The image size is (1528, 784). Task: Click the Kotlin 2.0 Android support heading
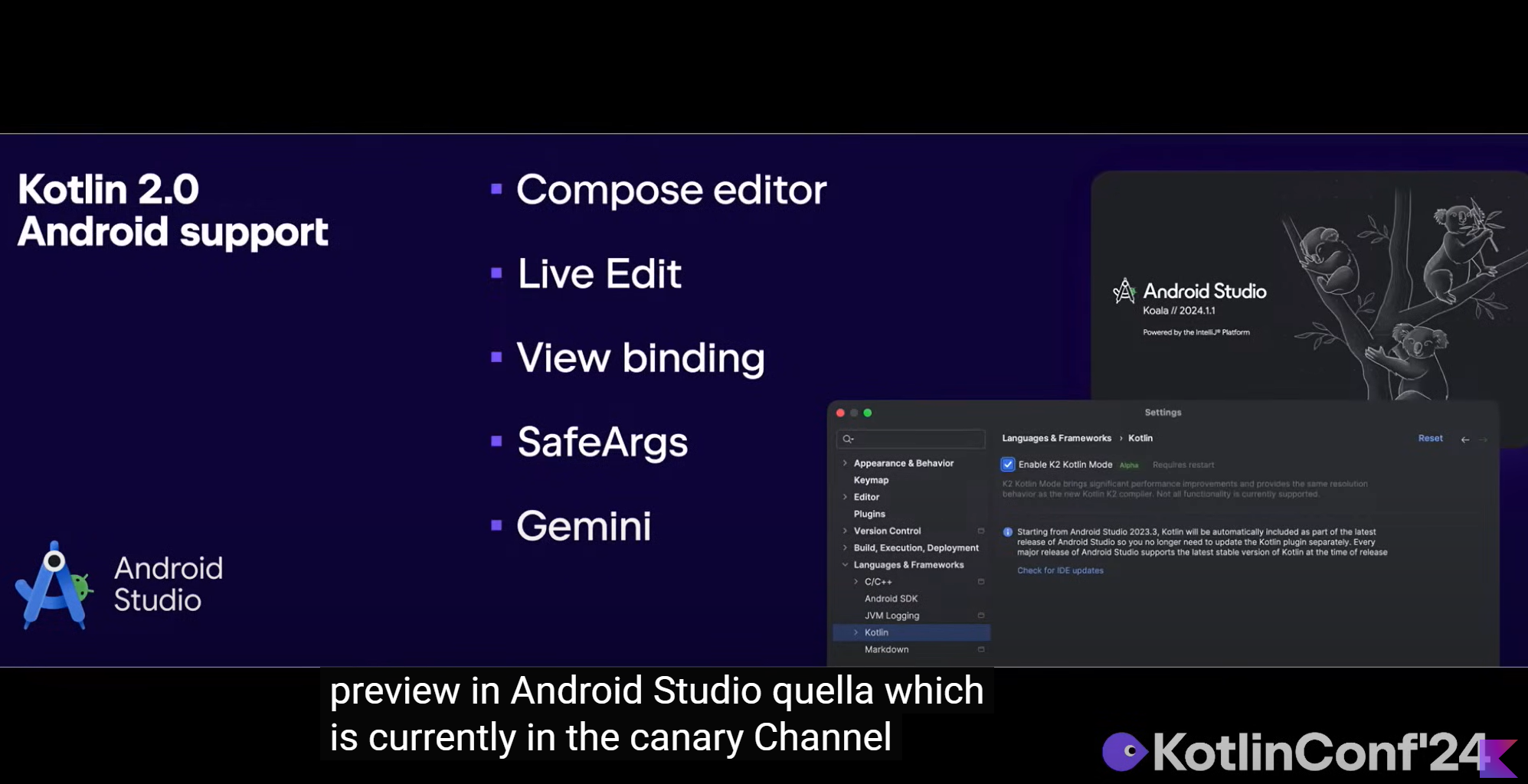click(x=173, y=211)
